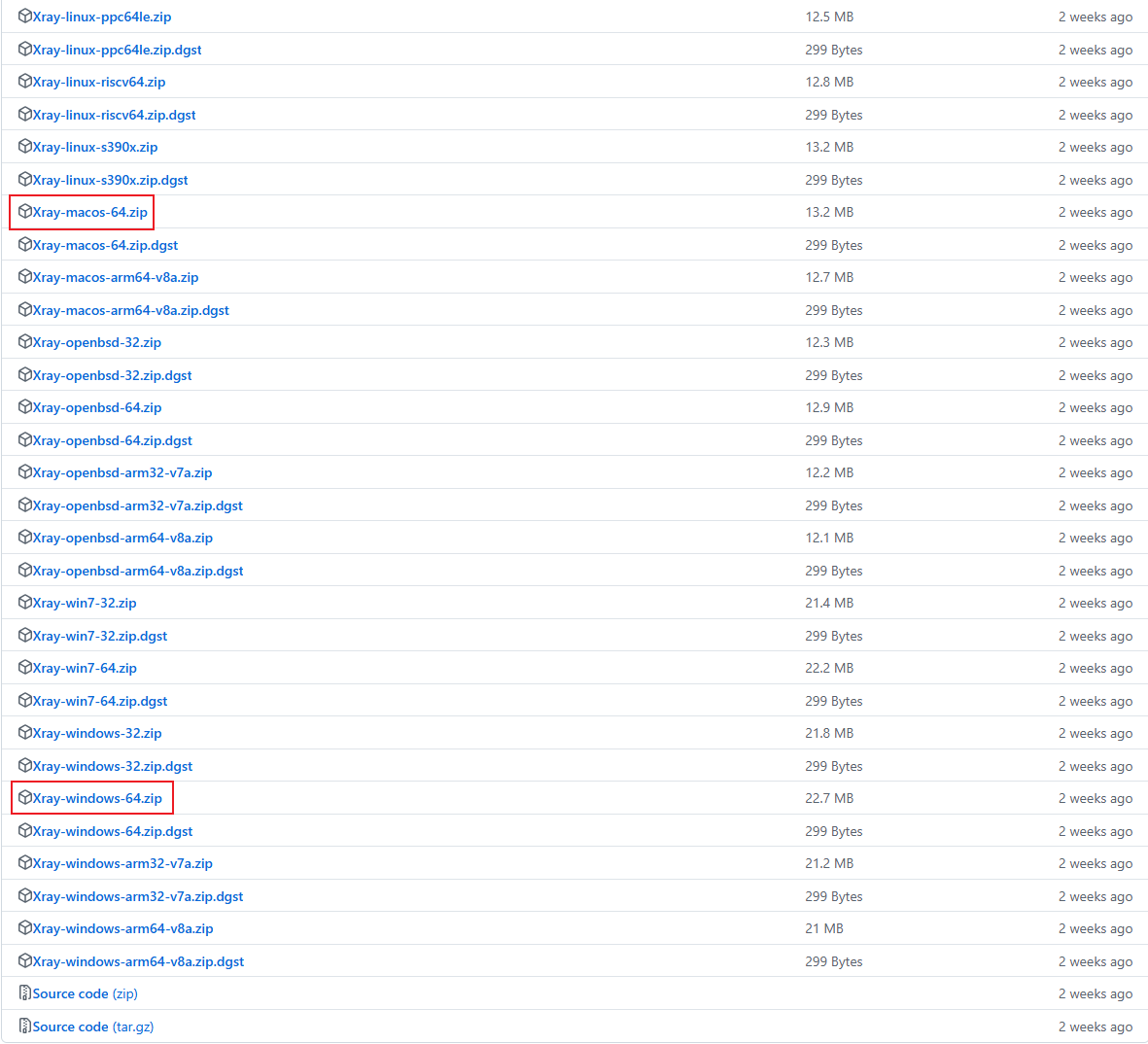Viewport: 1148px width, 1044px height.
Task: Download Xray-windows-32.zip asset
Action: point(97,733)
